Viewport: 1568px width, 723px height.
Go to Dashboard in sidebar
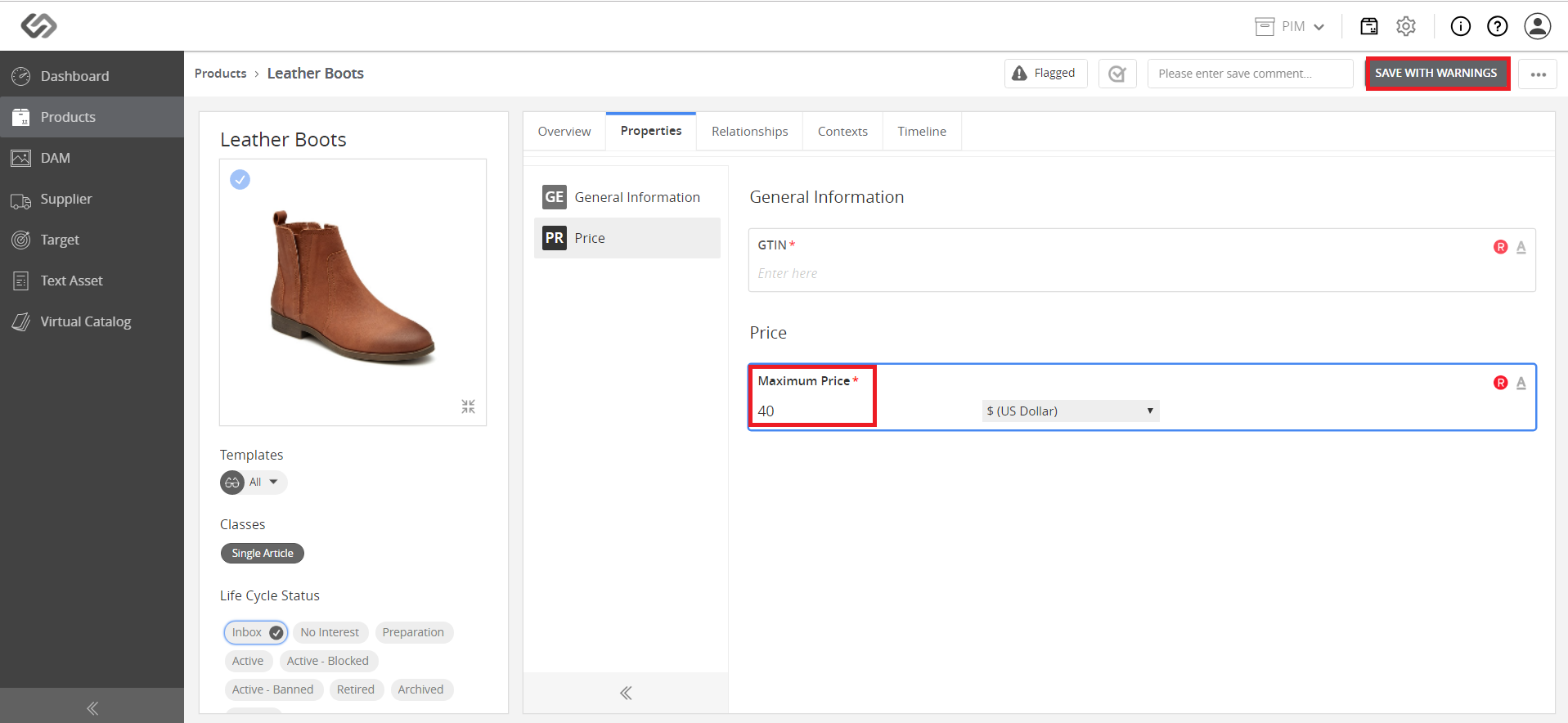(x=92, y=76)
